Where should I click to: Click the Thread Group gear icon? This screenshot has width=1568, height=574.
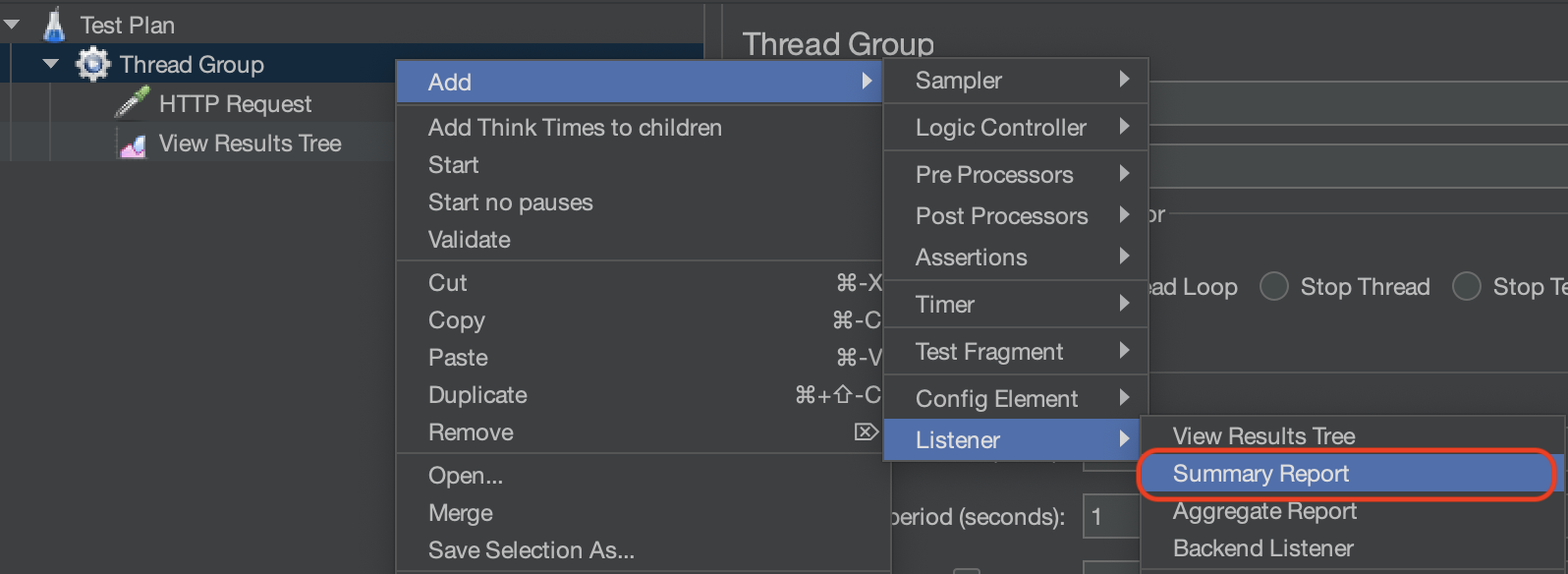tap(93, 65)
